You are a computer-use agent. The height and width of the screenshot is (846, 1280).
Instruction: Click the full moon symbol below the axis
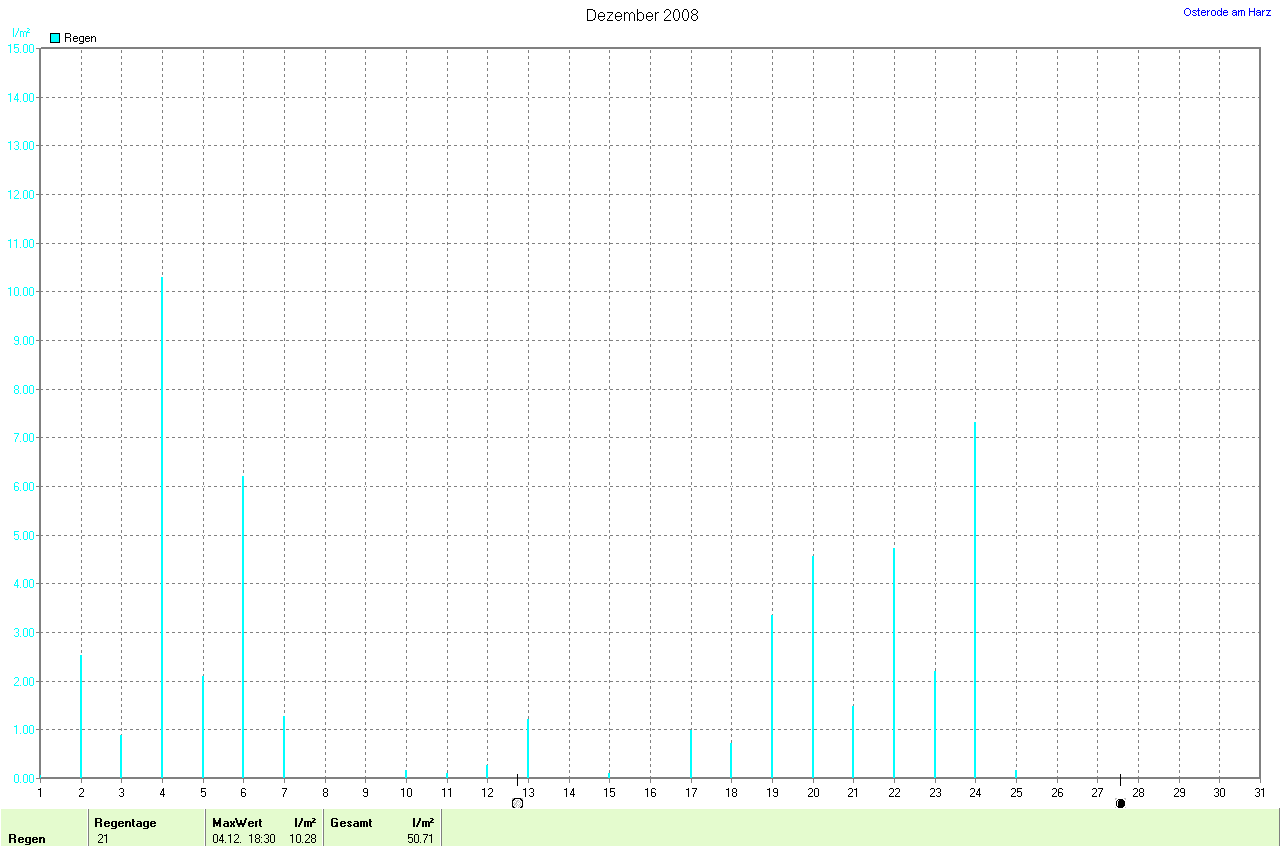click(x=517, y=803)
